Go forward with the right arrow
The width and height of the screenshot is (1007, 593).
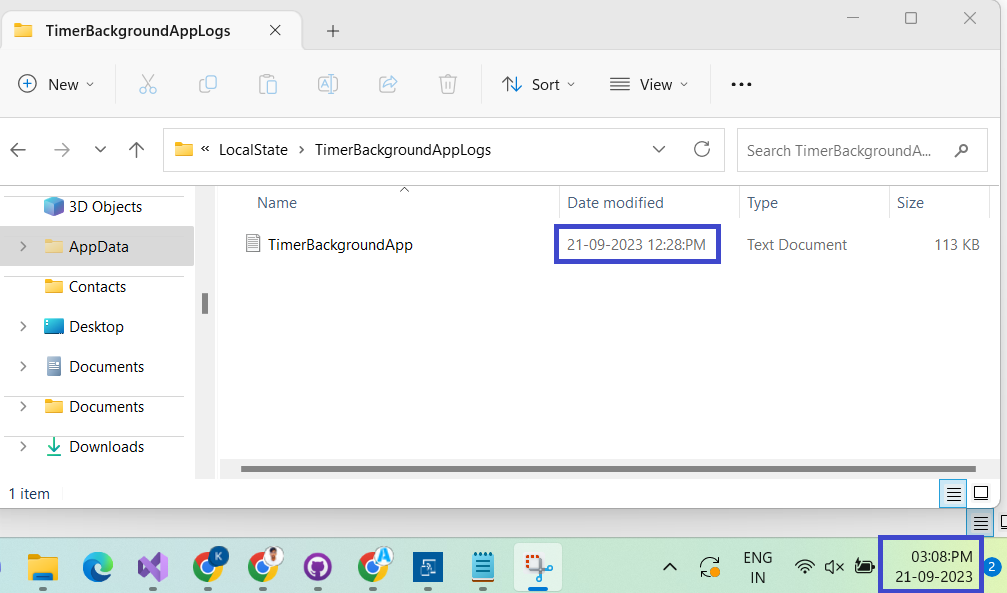click(62, 150)
